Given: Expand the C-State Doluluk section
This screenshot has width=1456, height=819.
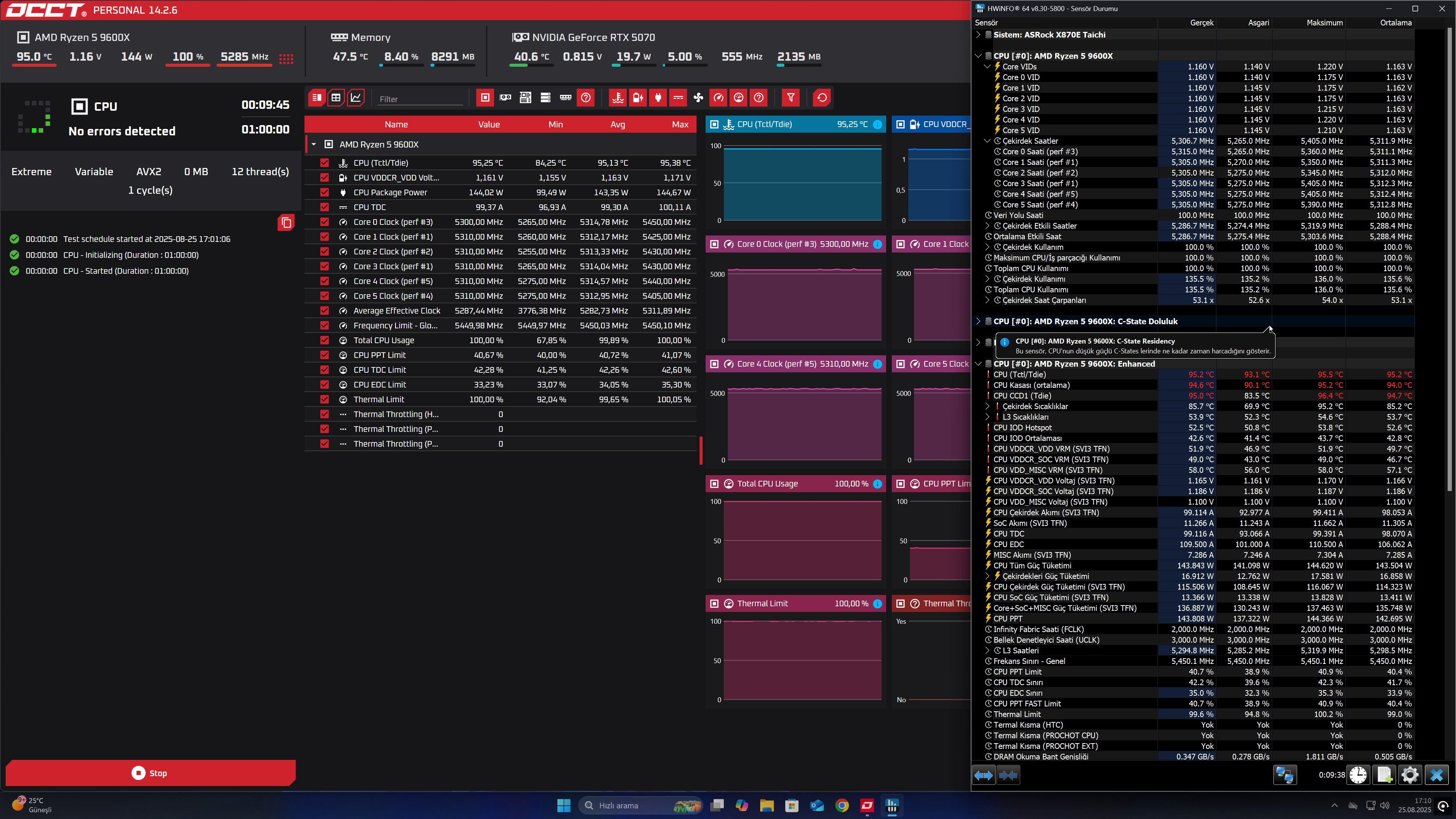Looking at the screenshot, I should pos(978,321).
